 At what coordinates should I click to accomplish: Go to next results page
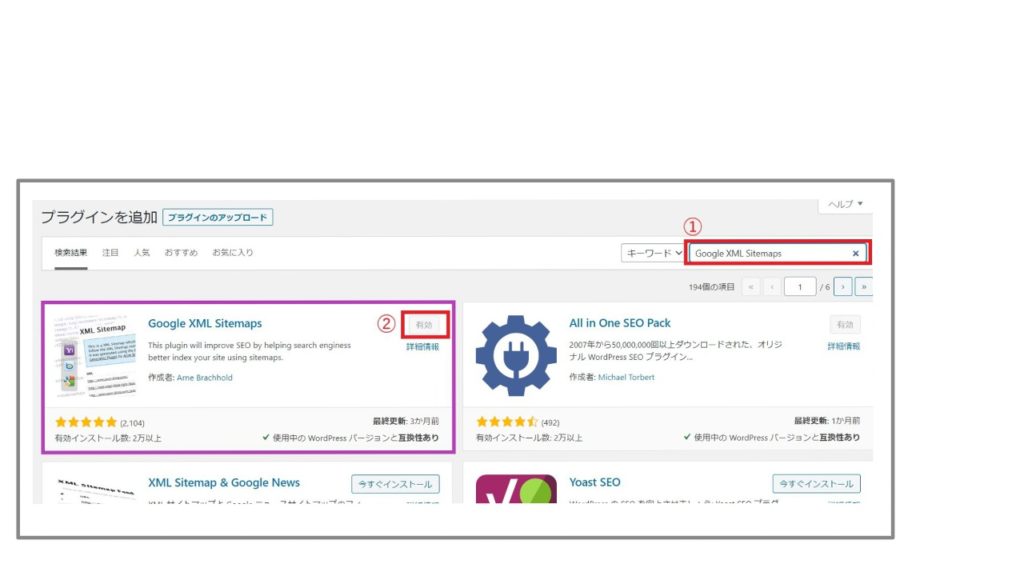(843, 287)
